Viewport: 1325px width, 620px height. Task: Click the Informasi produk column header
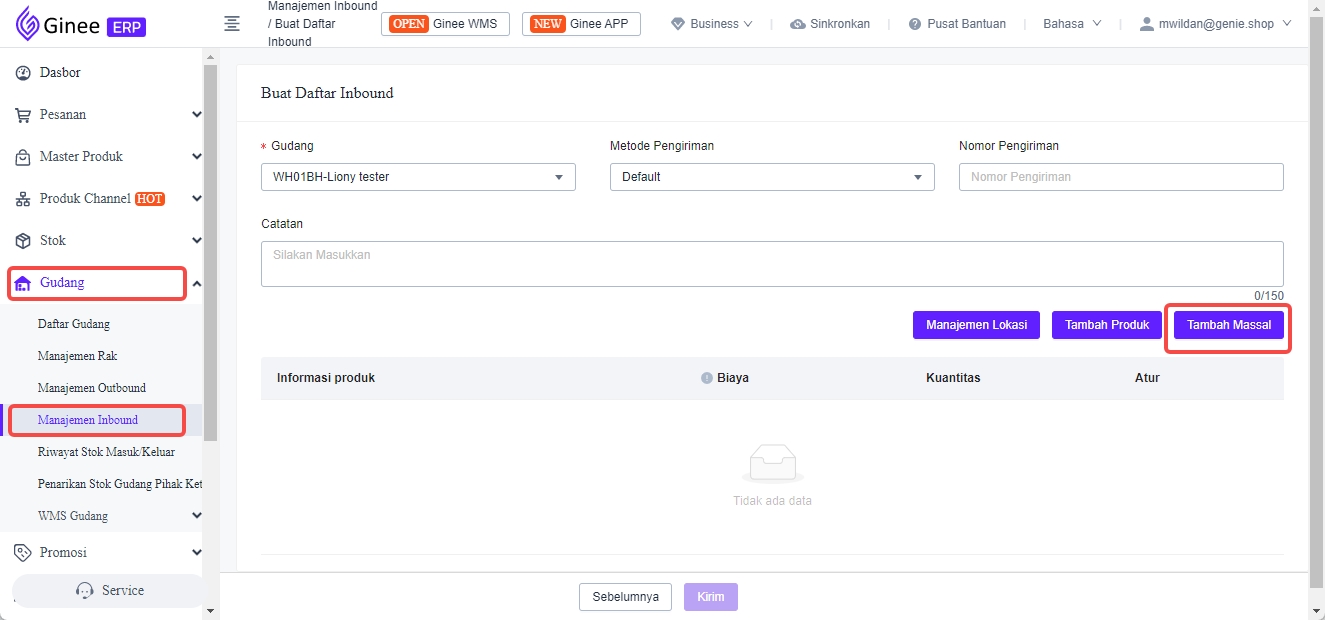[x=326, y=378]
